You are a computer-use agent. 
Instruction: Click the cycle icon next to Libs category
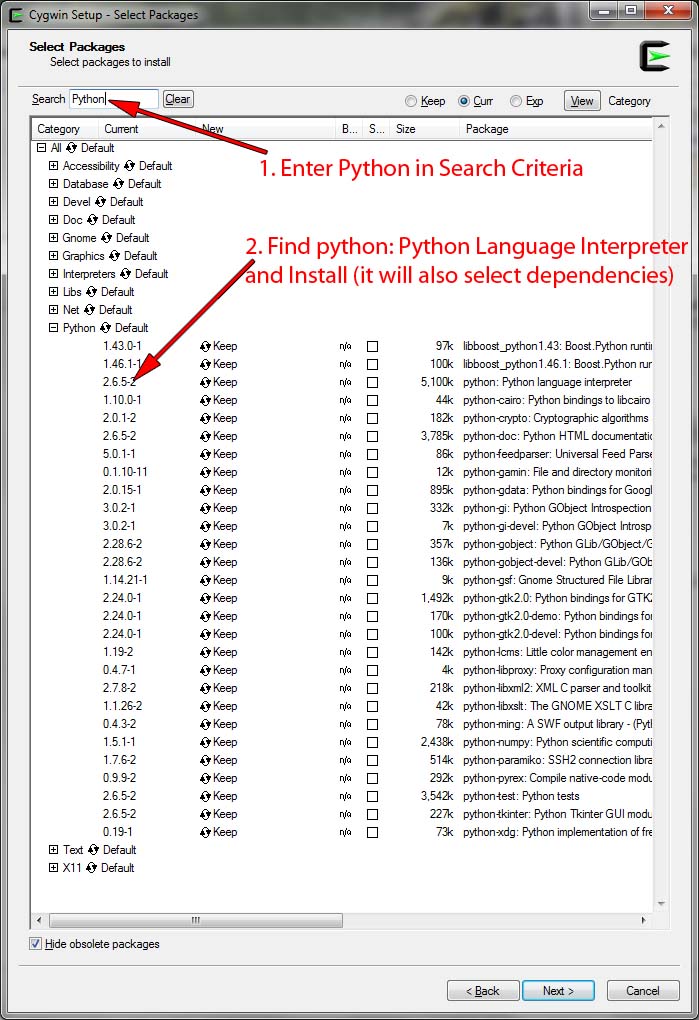pyautogui.click(x=92, y=292)
